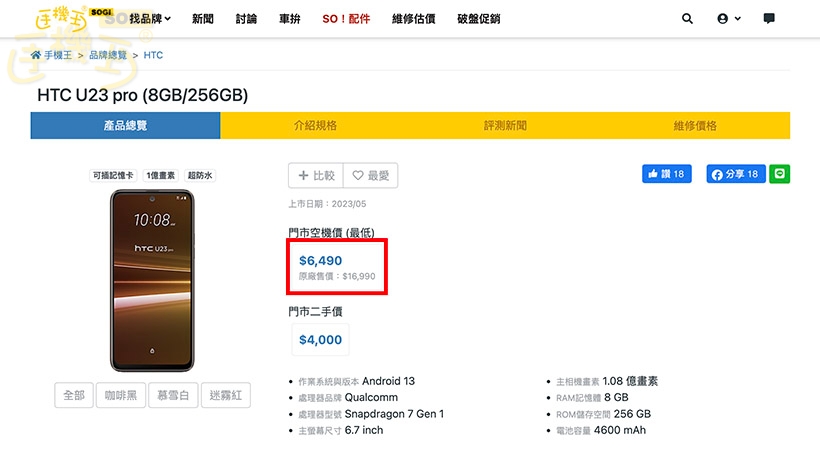This screenshot has height=450, width=820.
Task: Open 破盤促銷 in navigation bar
Action: tap(478, 19)
